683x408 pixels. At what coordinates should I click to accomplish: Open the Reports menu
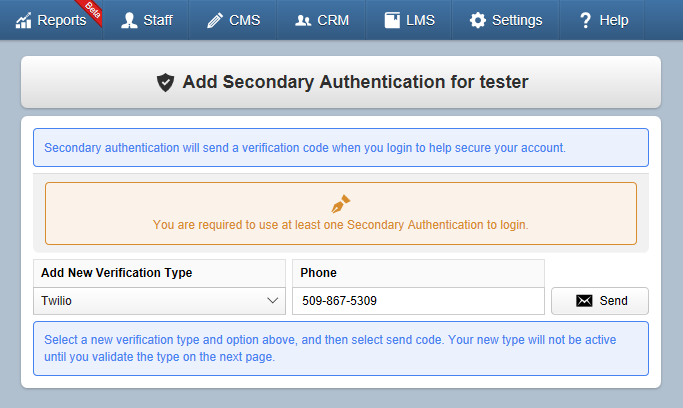(x=51, y=20)
